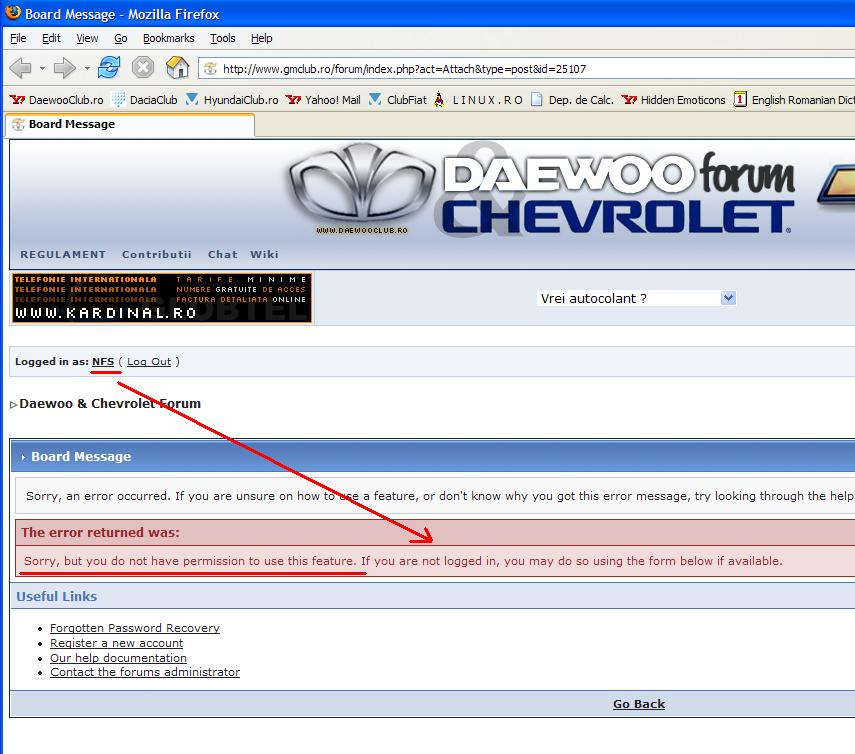The image size is (855, 754).
Task: Click Register a new account link
Action: [117, 643]
